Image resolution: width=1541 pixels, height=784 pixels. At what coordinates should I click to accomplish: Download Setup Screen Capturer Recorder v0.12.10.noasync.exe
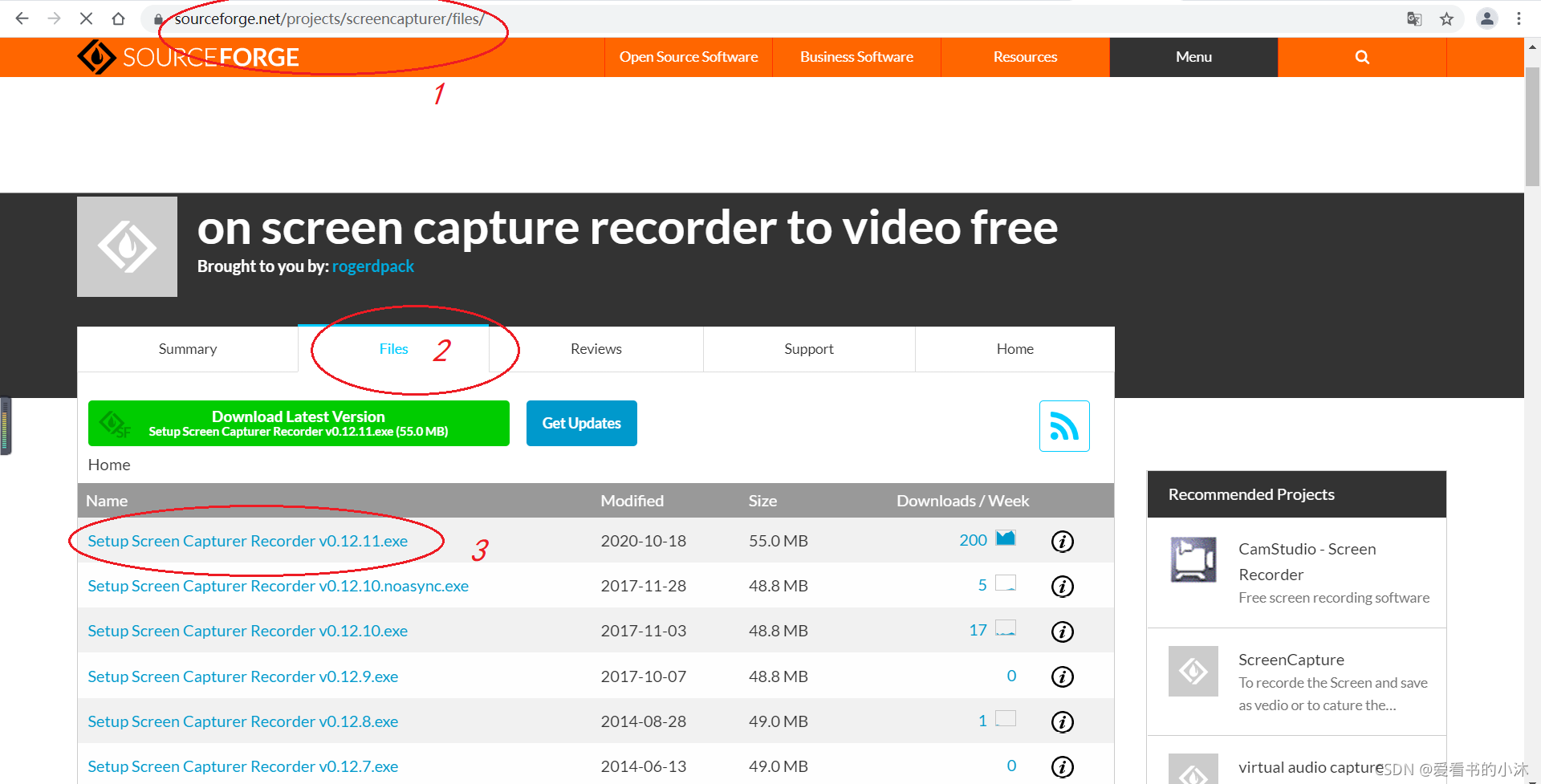[278, 586]
